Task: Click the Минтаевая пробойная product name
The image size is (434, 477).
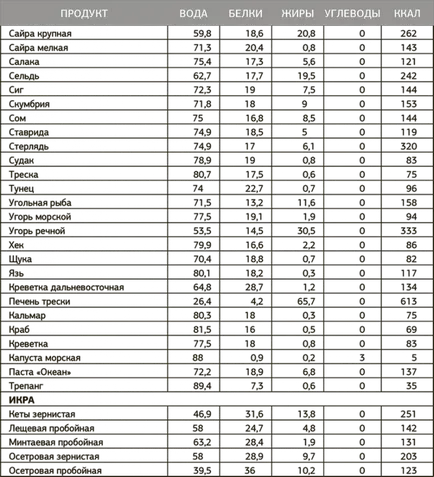Action: tap(56, 442)
